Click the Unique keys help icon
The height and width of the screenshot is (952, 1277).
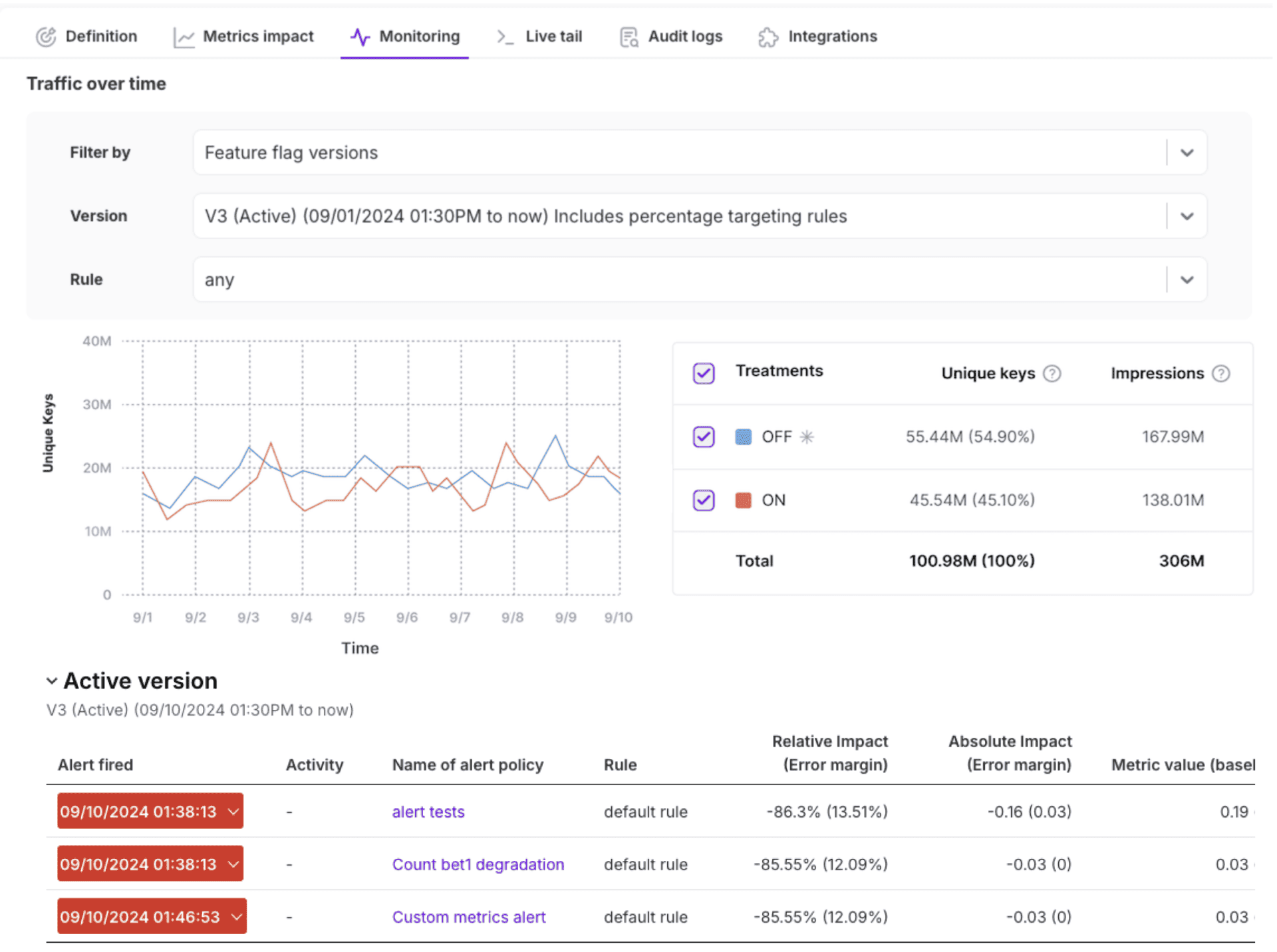coord(1052,374)
